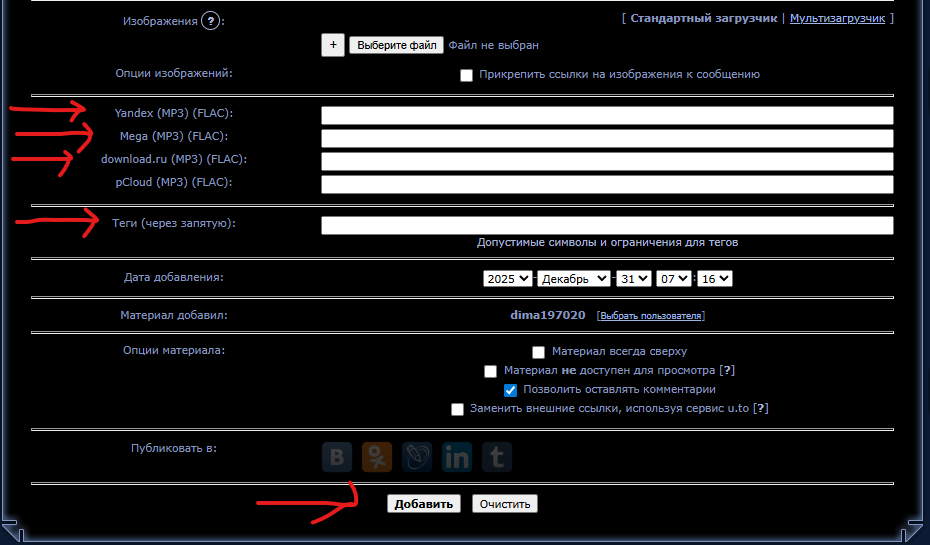Viewport: 930px width, 545px height.
Task: Open the month dropdown showing Декабрь
Action: coord(574,279)
